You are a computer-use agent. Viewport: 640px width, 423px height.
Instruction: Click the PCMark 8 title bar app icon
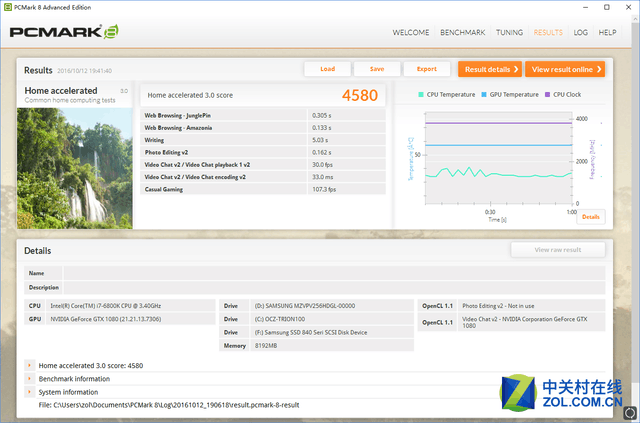coord(7,7)
